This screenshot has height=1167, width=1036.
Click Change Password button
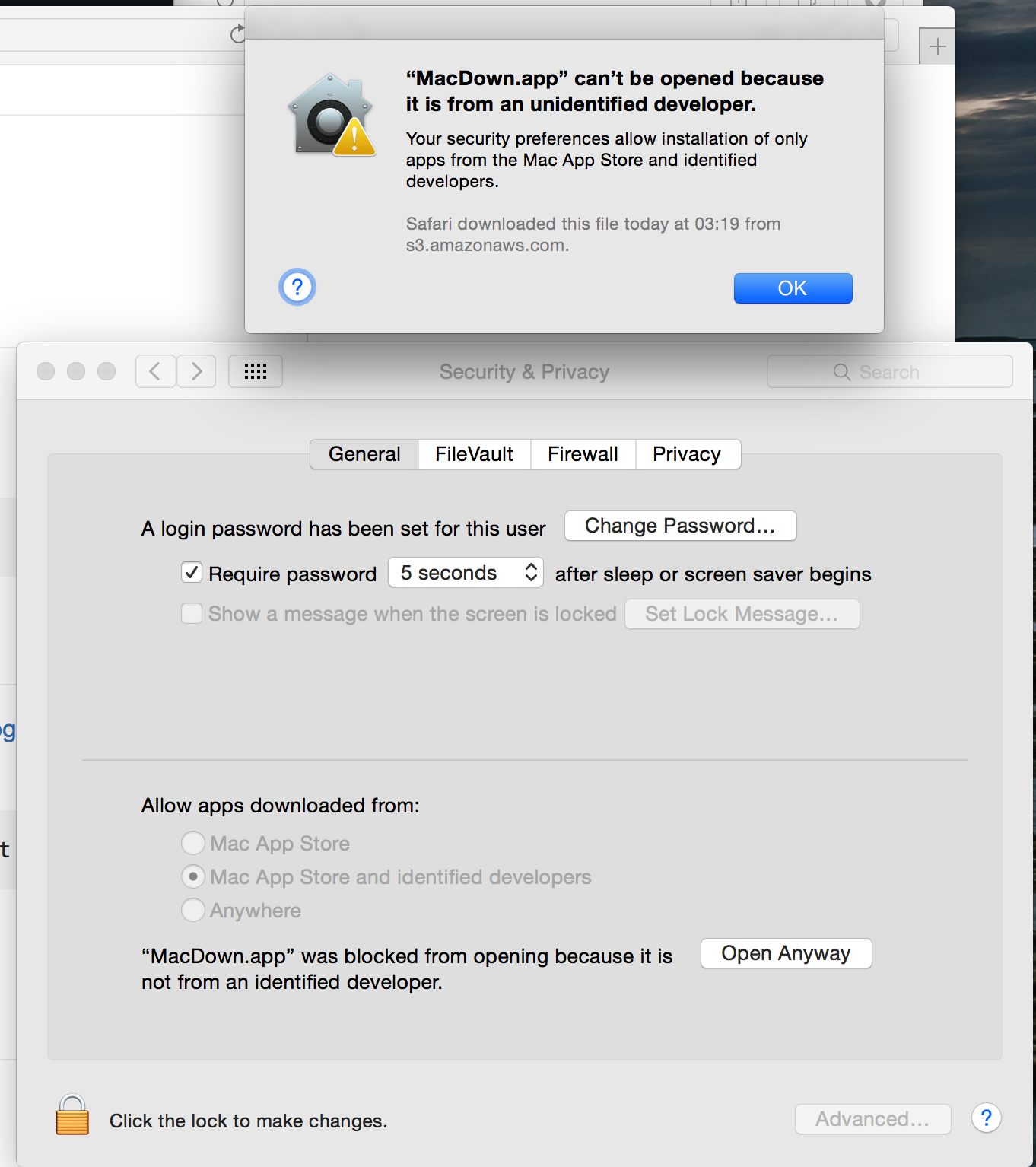680,526
